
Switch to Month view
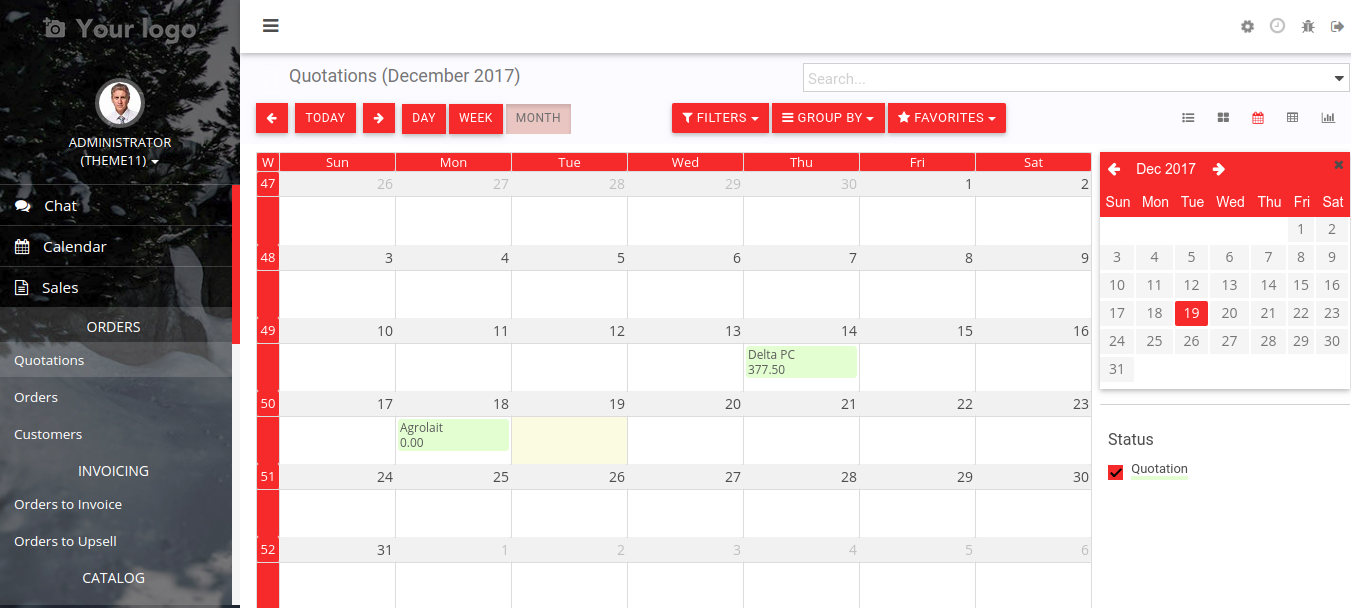(x=538, y=118)
